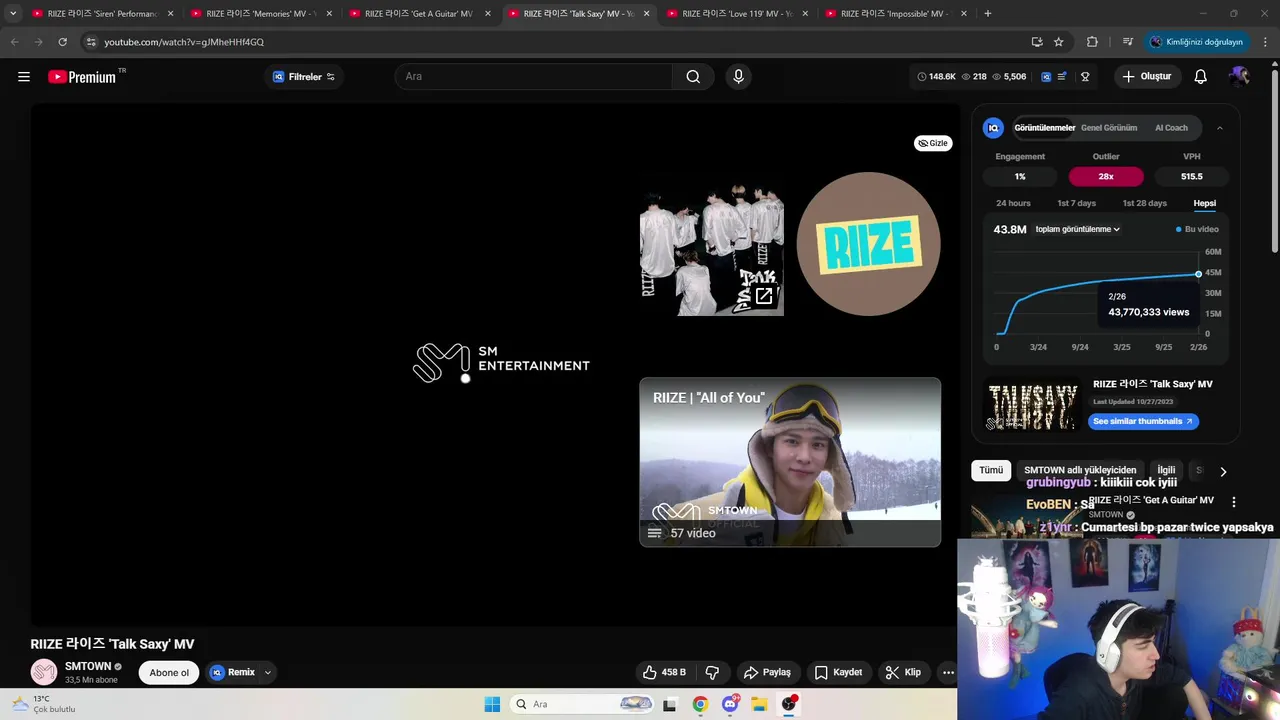Click Kimliğinizi doğrulayın button
This screenshot has height=720, width=1280.
1196,42
